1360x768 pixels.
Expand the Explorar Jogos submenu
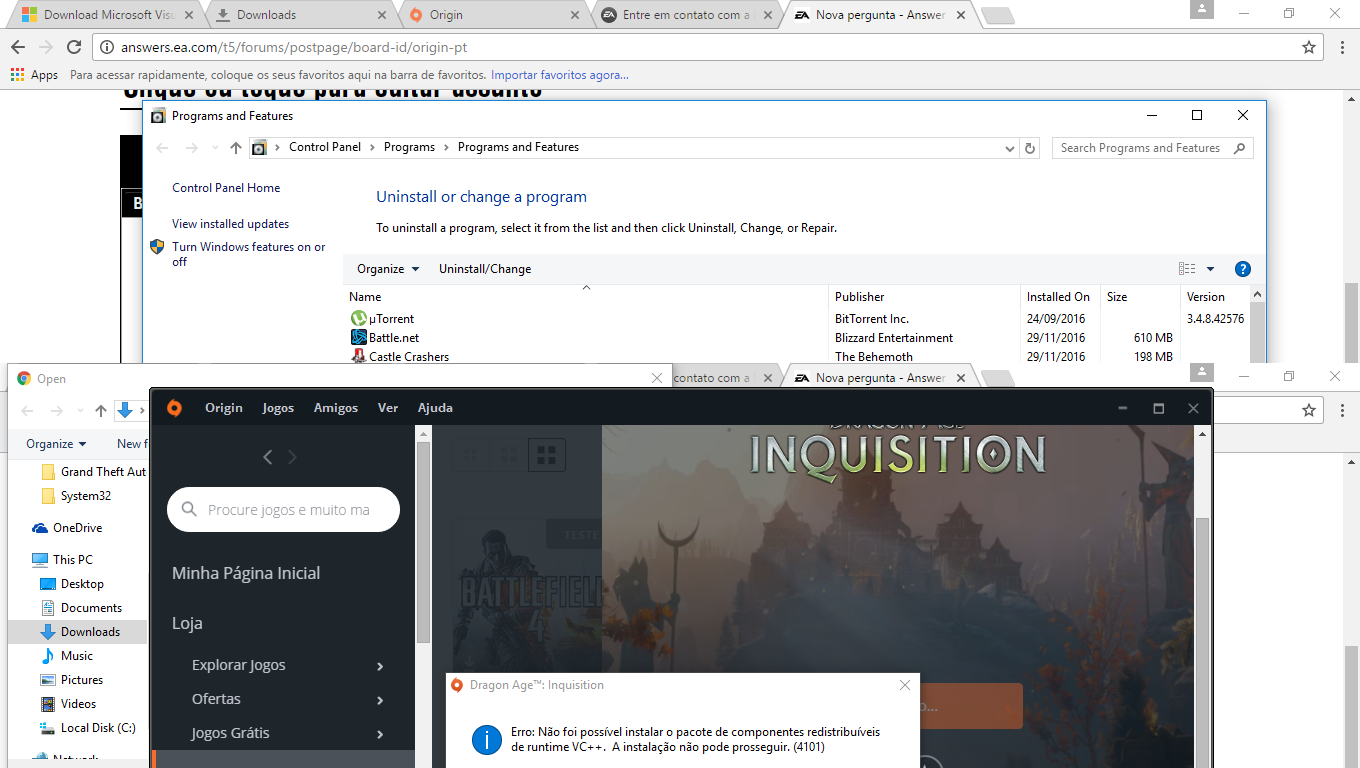(x=380, y=666)
